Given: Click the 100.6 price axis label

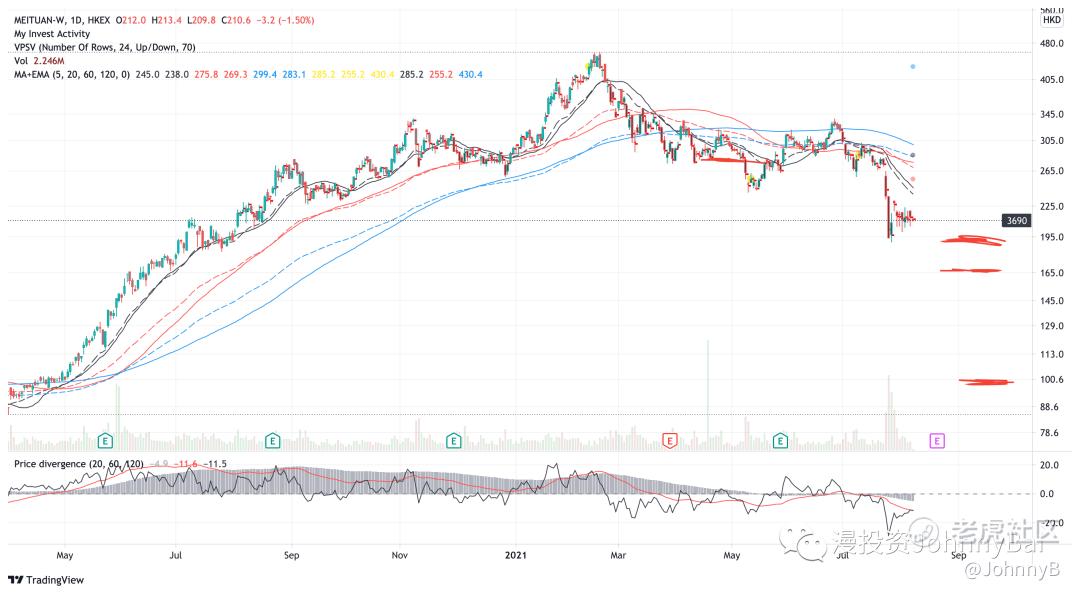Looking at the screenshot, I should coord(1052,380).
